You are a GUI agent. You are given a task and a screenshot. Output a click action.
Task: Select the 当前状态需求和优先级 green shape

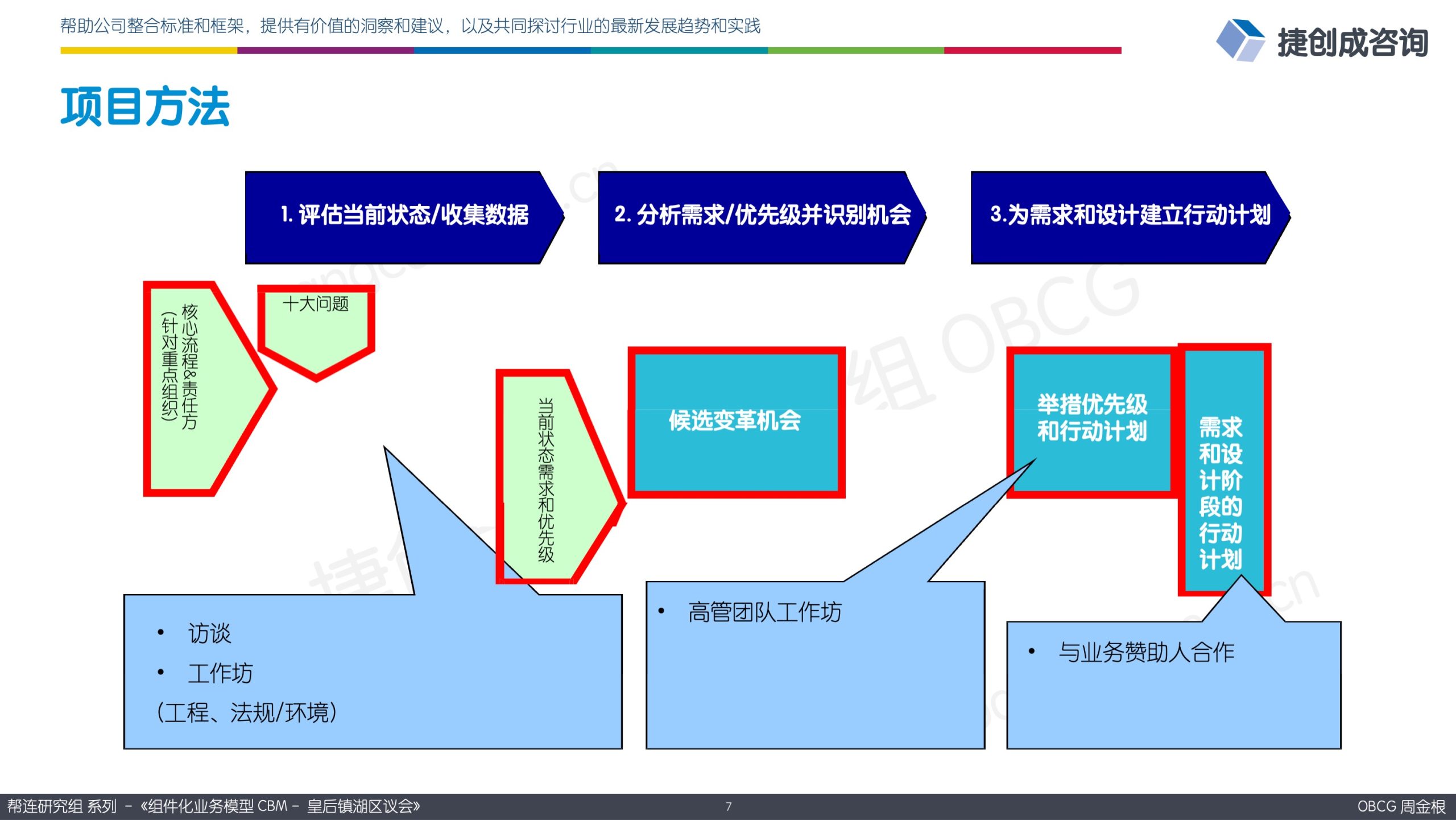(x=560, y=477)
